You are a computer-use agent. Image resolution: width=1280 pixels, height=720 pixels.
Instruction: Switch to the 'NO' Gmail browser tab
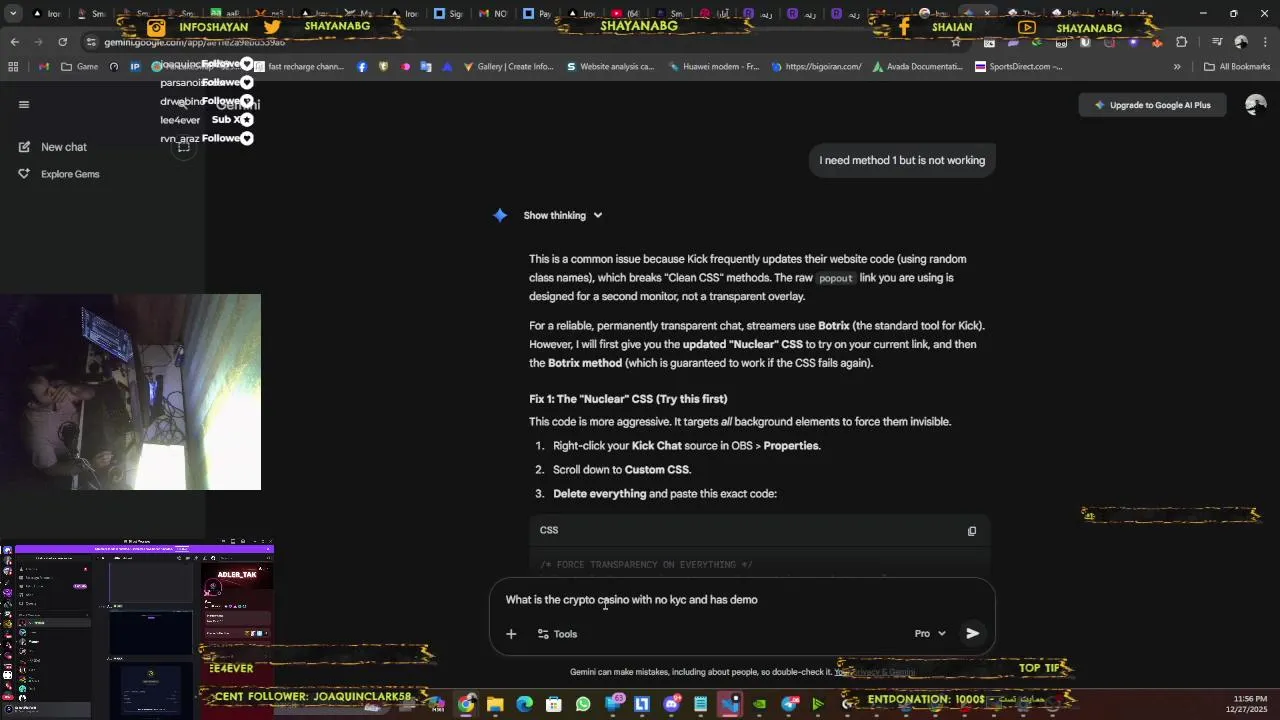point(492,14)
